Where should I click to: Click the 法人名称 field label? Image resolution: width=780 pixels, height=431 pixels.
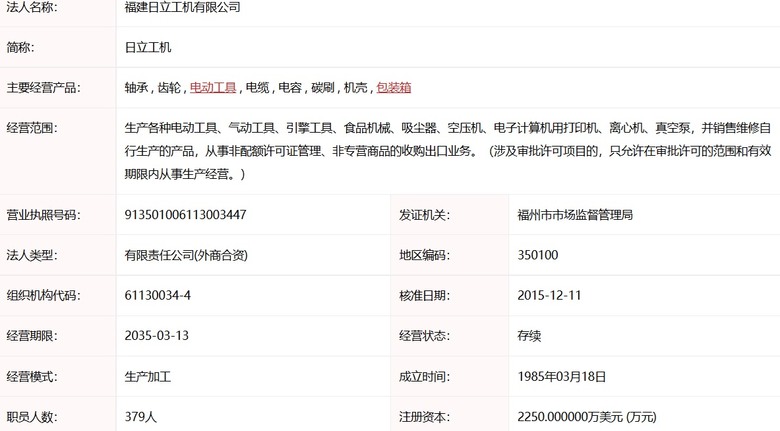coord(32,7)
